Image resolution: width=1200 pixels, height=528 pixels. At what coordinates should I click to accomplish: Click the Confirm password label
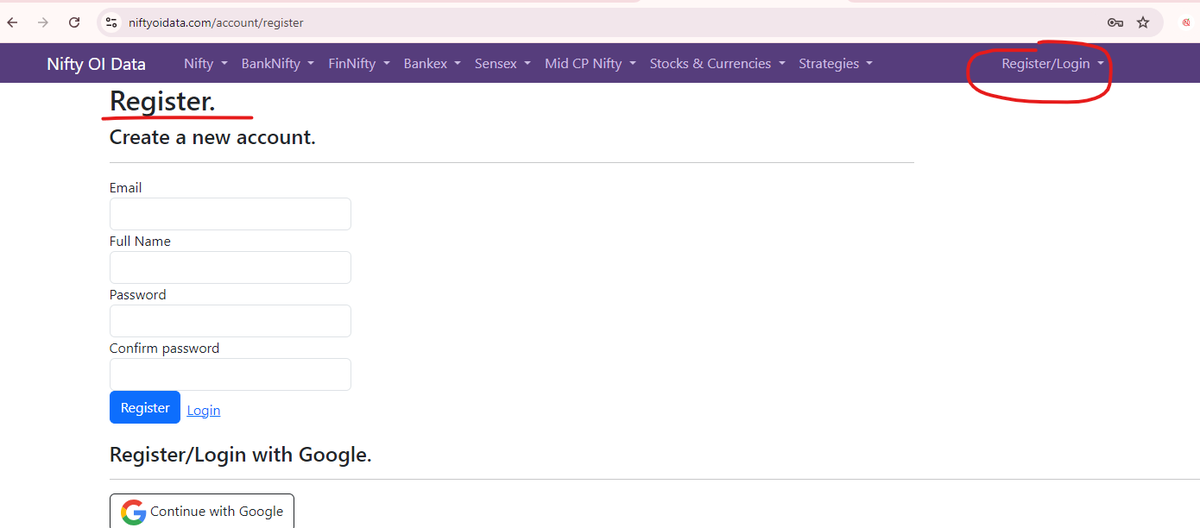pyautogui.click(x=164, y=348)
